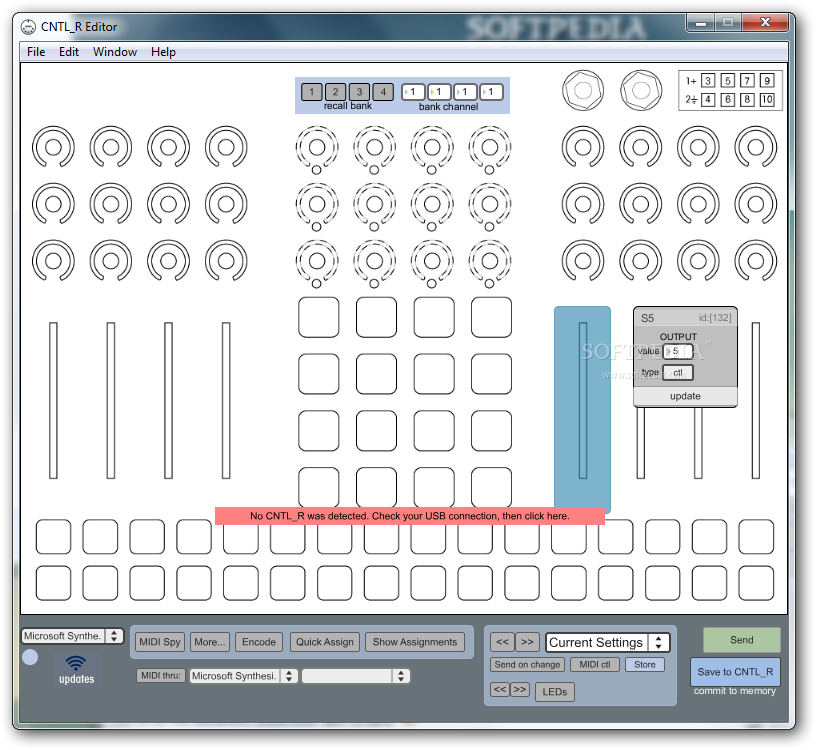
Task: Click the first knob in the top-left knob row
Action: 53,147
